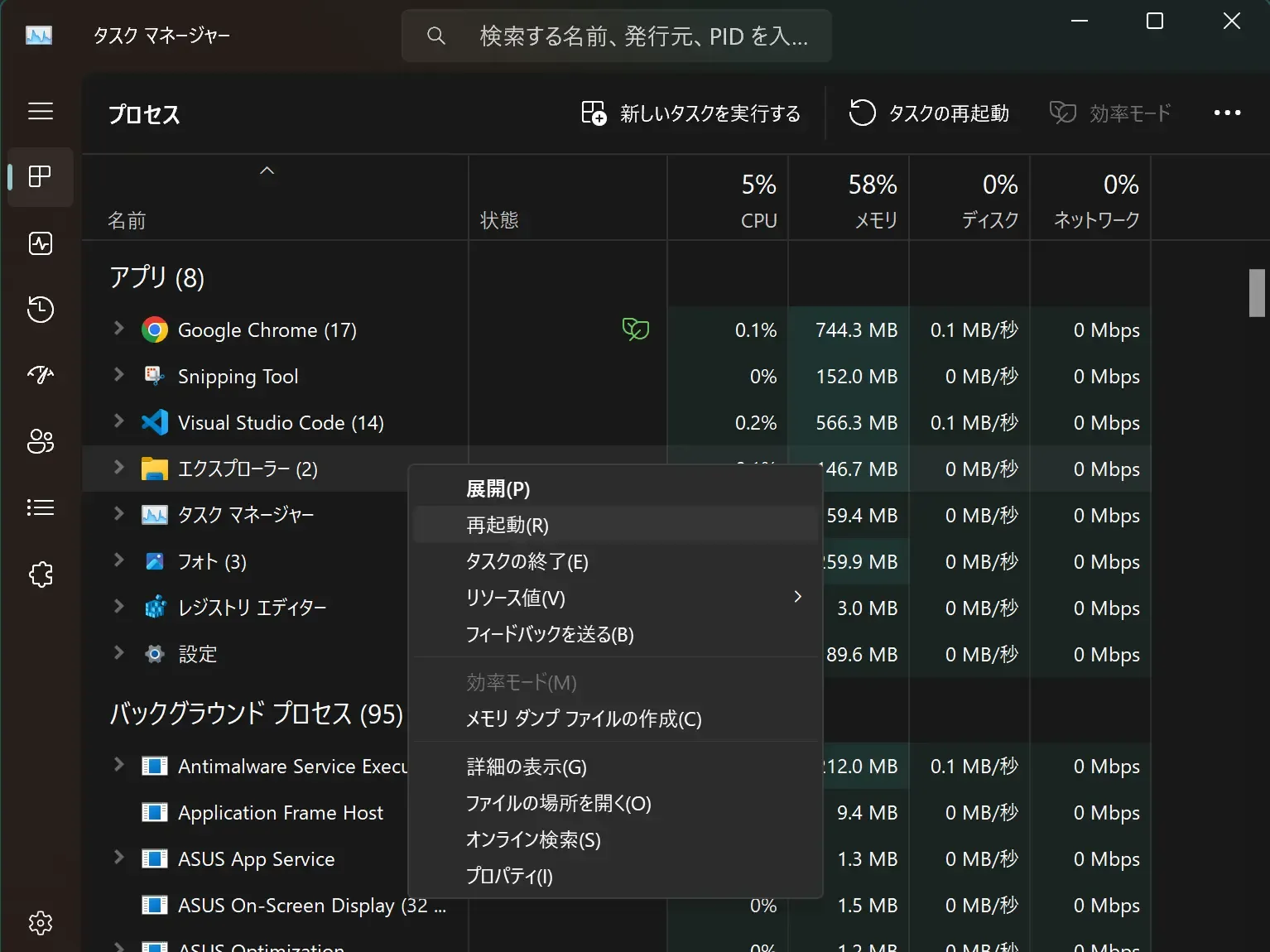Click the Visual Studio Code icon
1270x952 pixels.
tap(155, 423)
